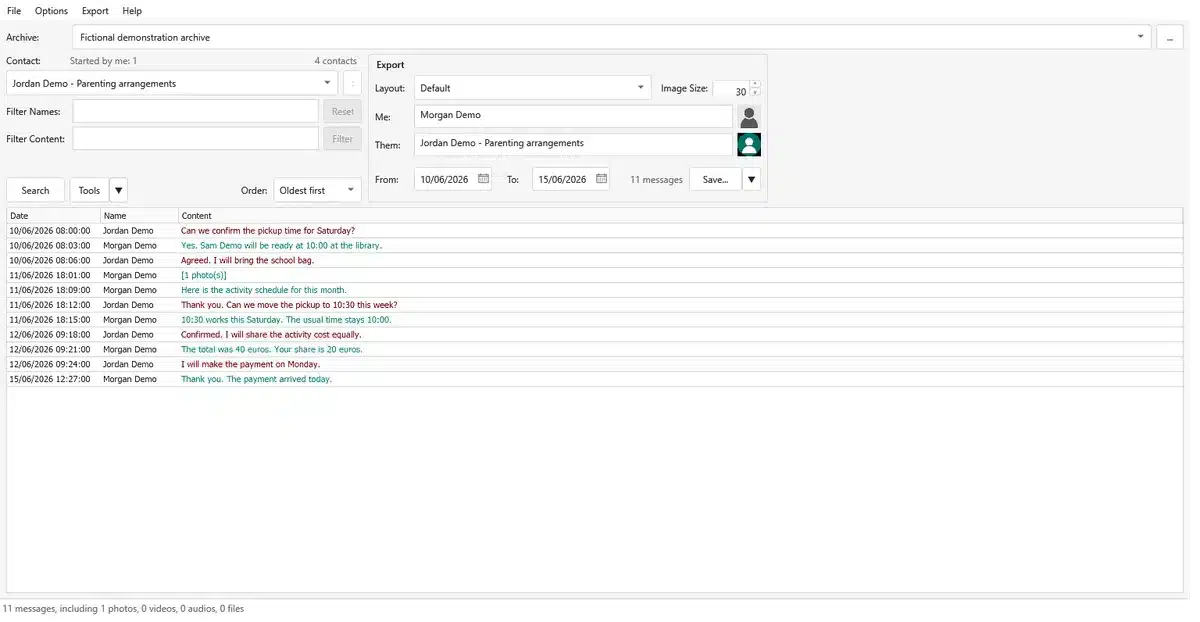Click the Filter Content input field

click(195, 139)
